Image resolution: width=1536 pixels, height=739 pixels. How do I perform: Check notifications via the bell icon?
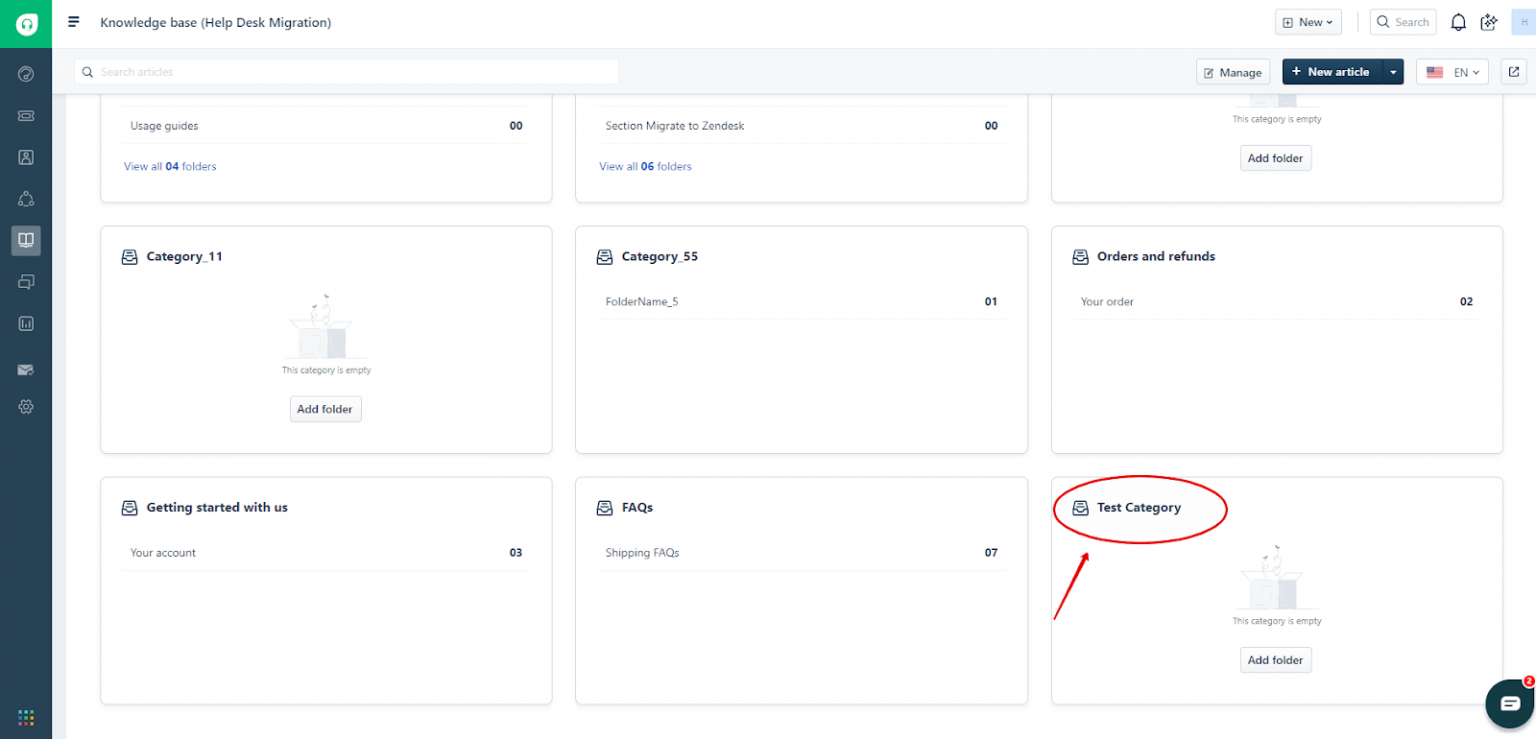[1458, 21]
